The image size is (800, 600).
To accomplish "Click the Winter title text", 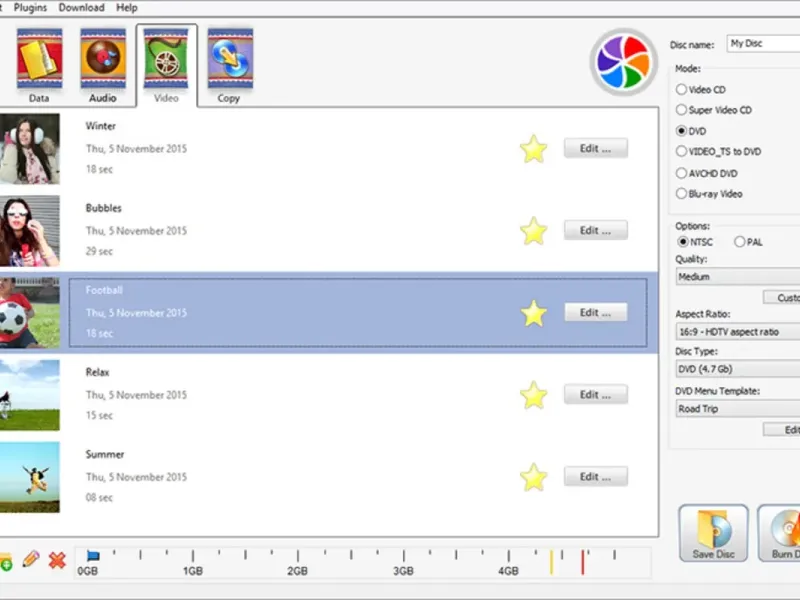I will tap(101, 126).
